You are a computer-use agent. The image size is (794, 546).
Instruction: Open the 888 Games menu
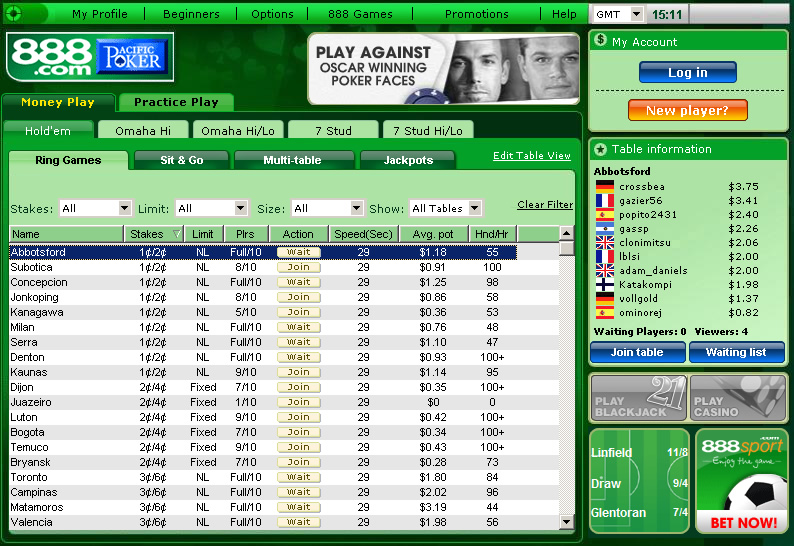(360, 14)
